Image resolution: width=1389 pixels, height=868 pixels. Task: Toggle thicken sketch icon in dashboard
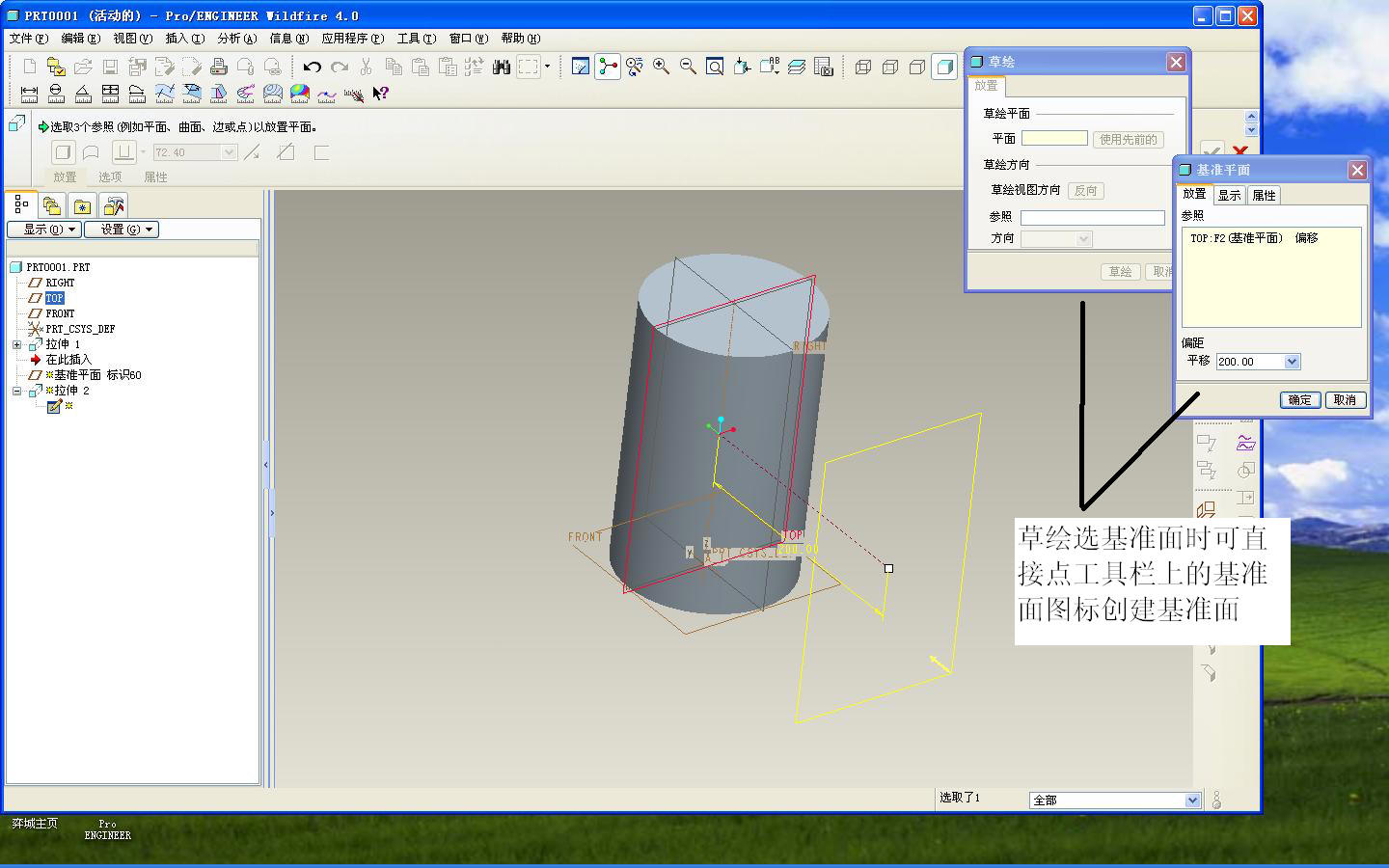pyautogui.click(x=321, y=152)
